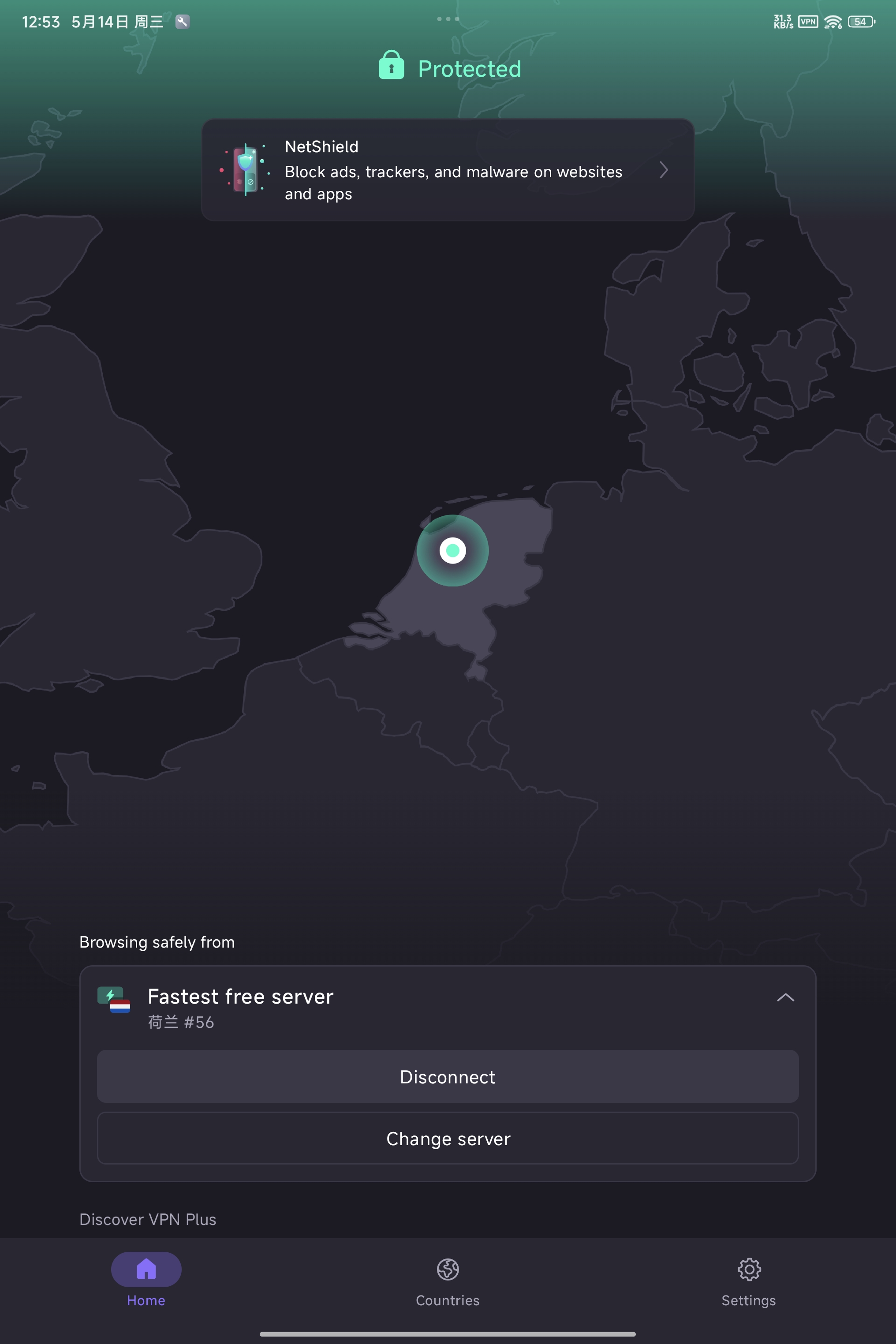The width and height of the screenshot is (896, 1344).
Task: Click the Change server button
Action: [x=448, y=1138]
